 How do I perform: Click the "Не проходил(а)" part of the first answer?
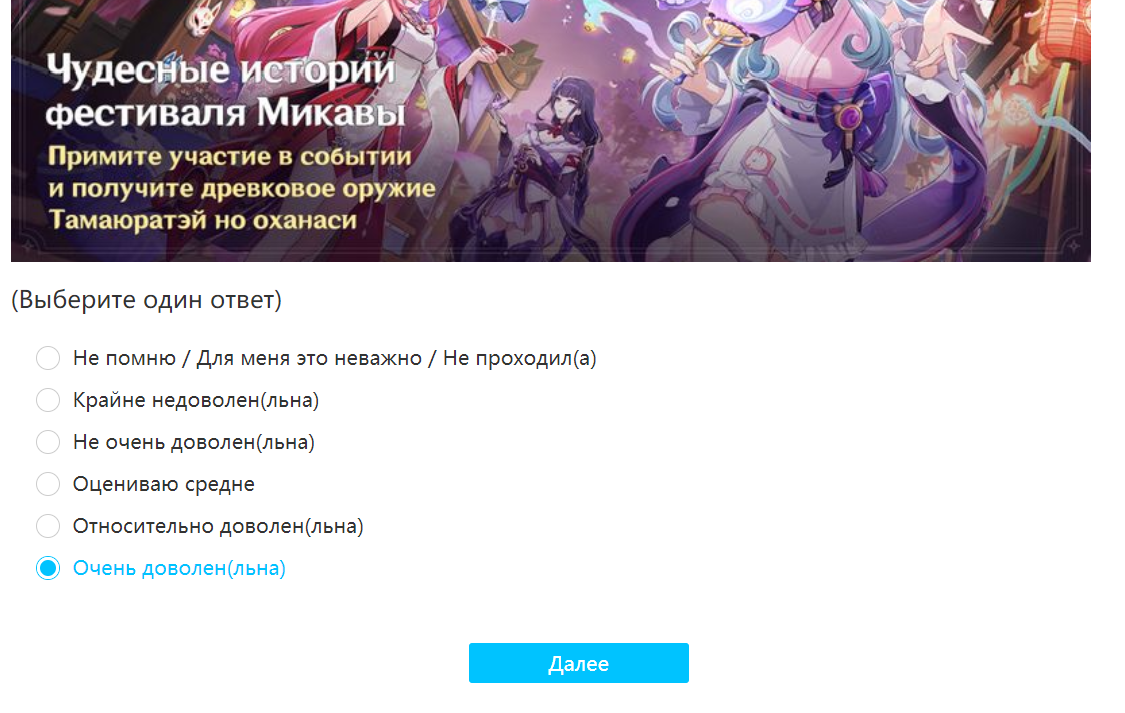coord(519,358)
